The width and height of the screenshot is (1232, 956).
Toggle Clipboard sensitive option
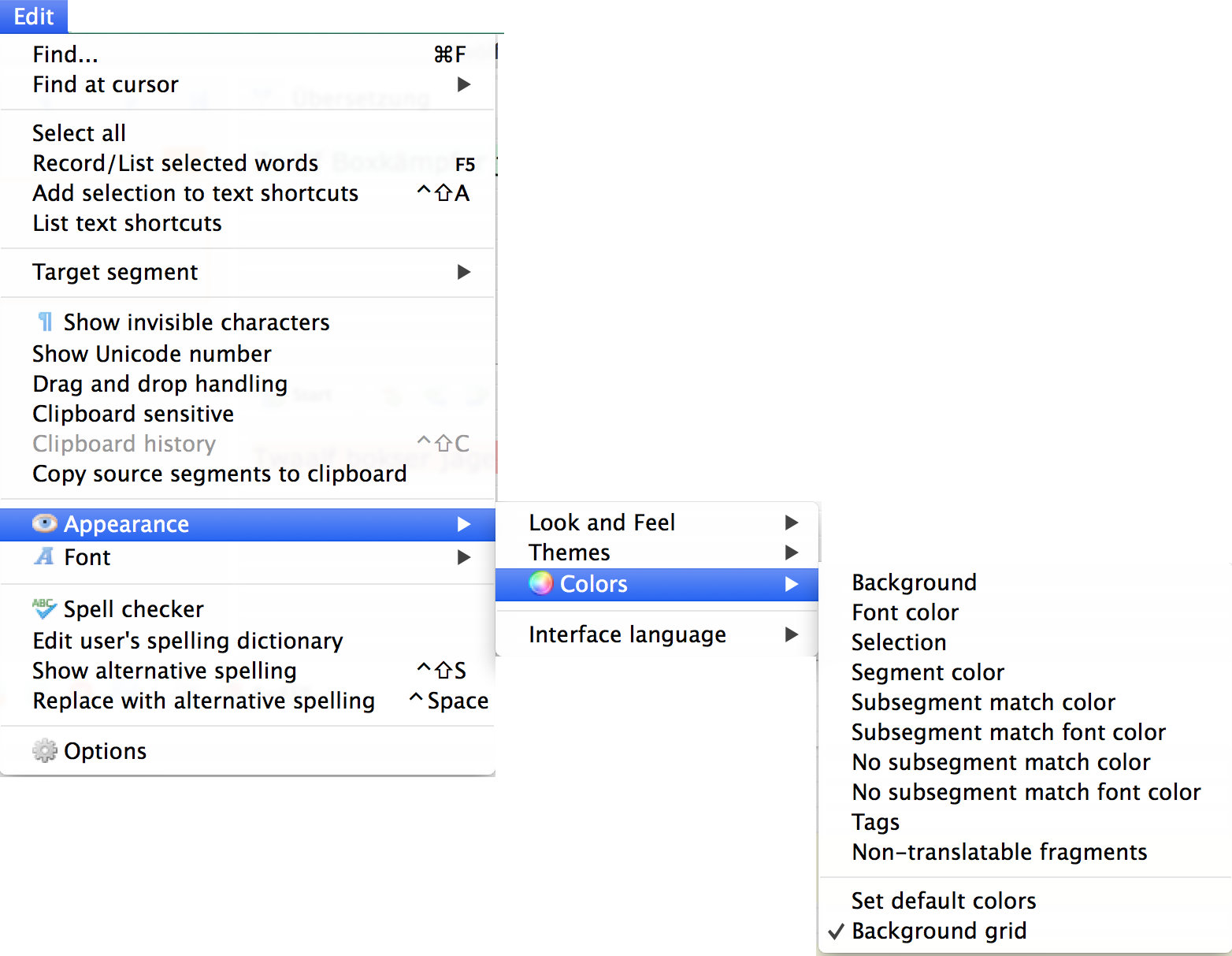[133, 414]
